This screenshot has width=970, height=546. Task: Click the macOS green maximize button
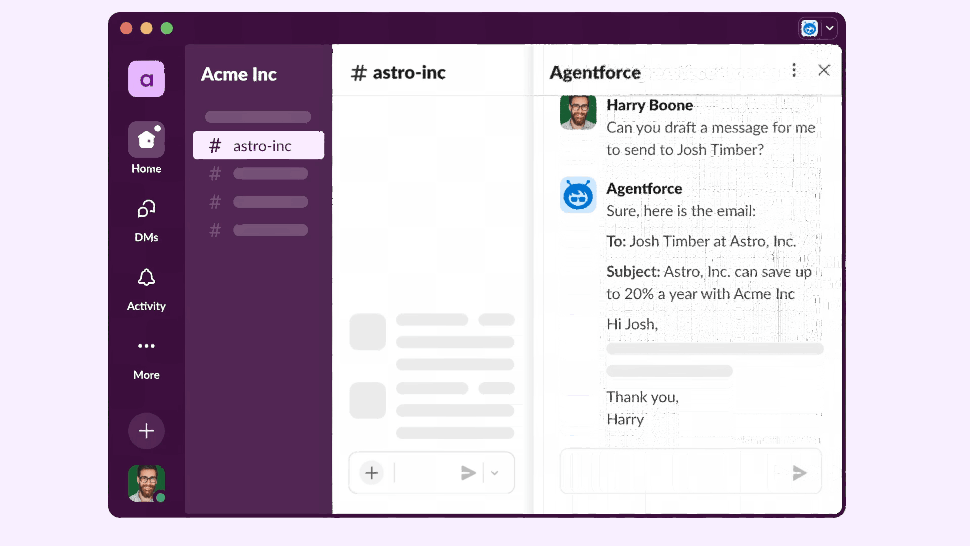point(167,28)
